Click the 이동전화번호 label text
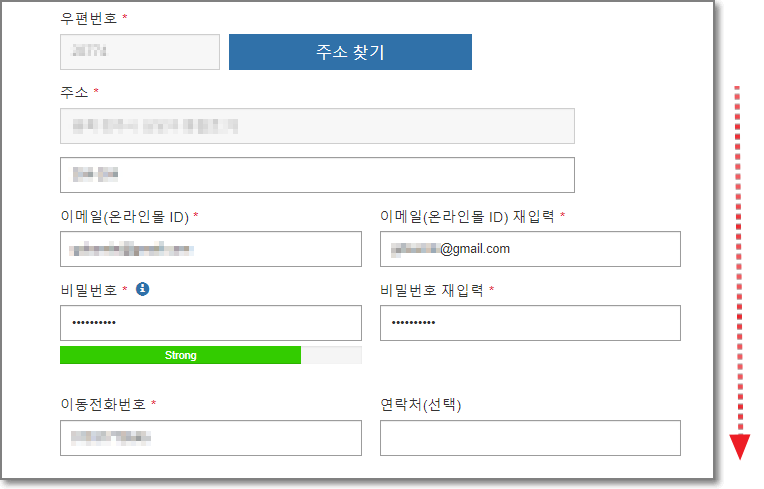 103,404
